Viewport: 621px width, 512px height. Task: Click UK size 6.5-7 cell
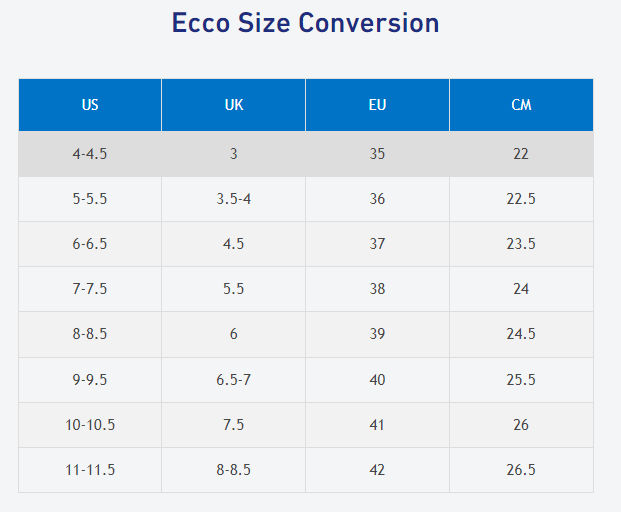[234, 380]
